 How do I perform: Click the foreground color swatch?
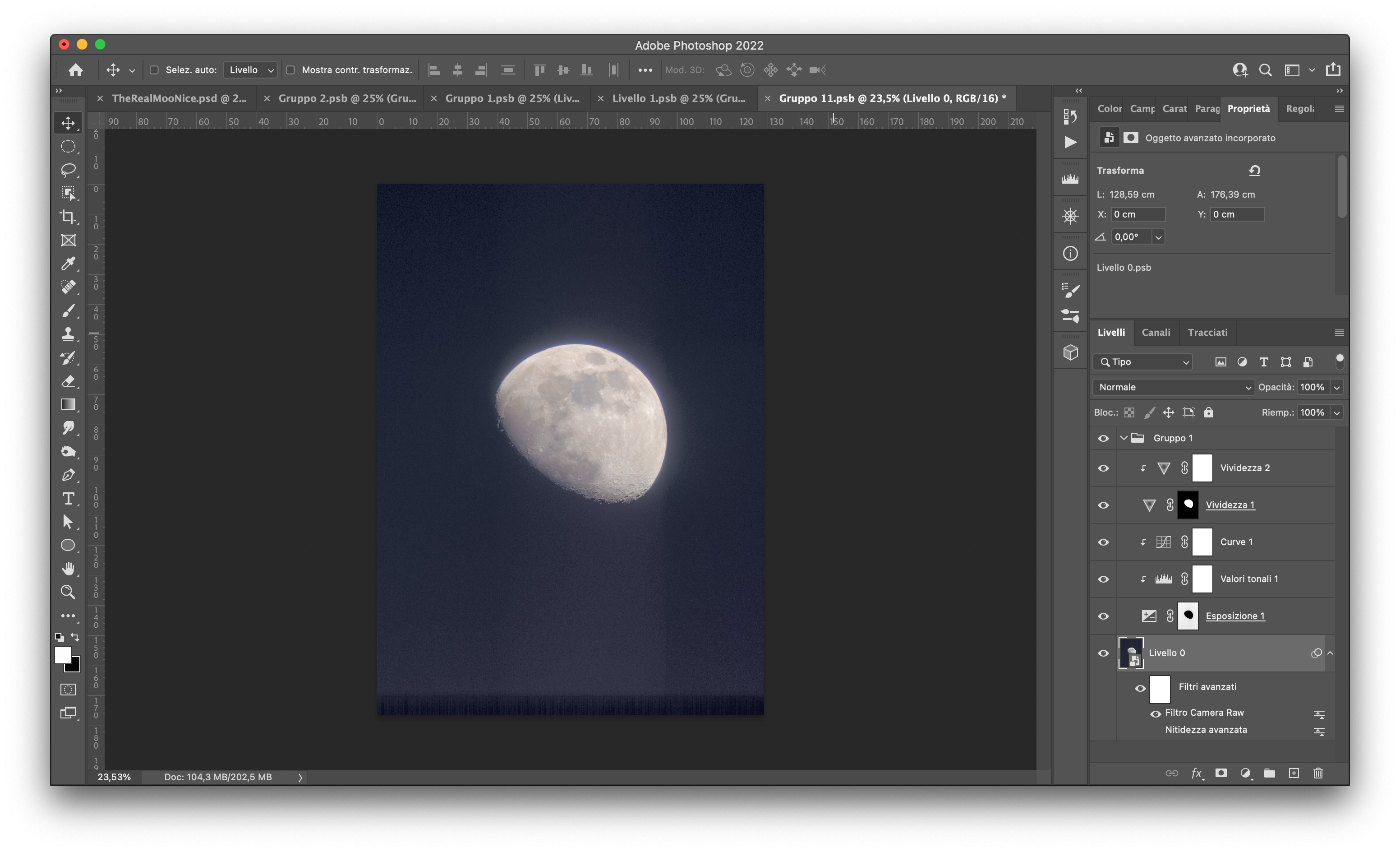[x=63, y=655]
